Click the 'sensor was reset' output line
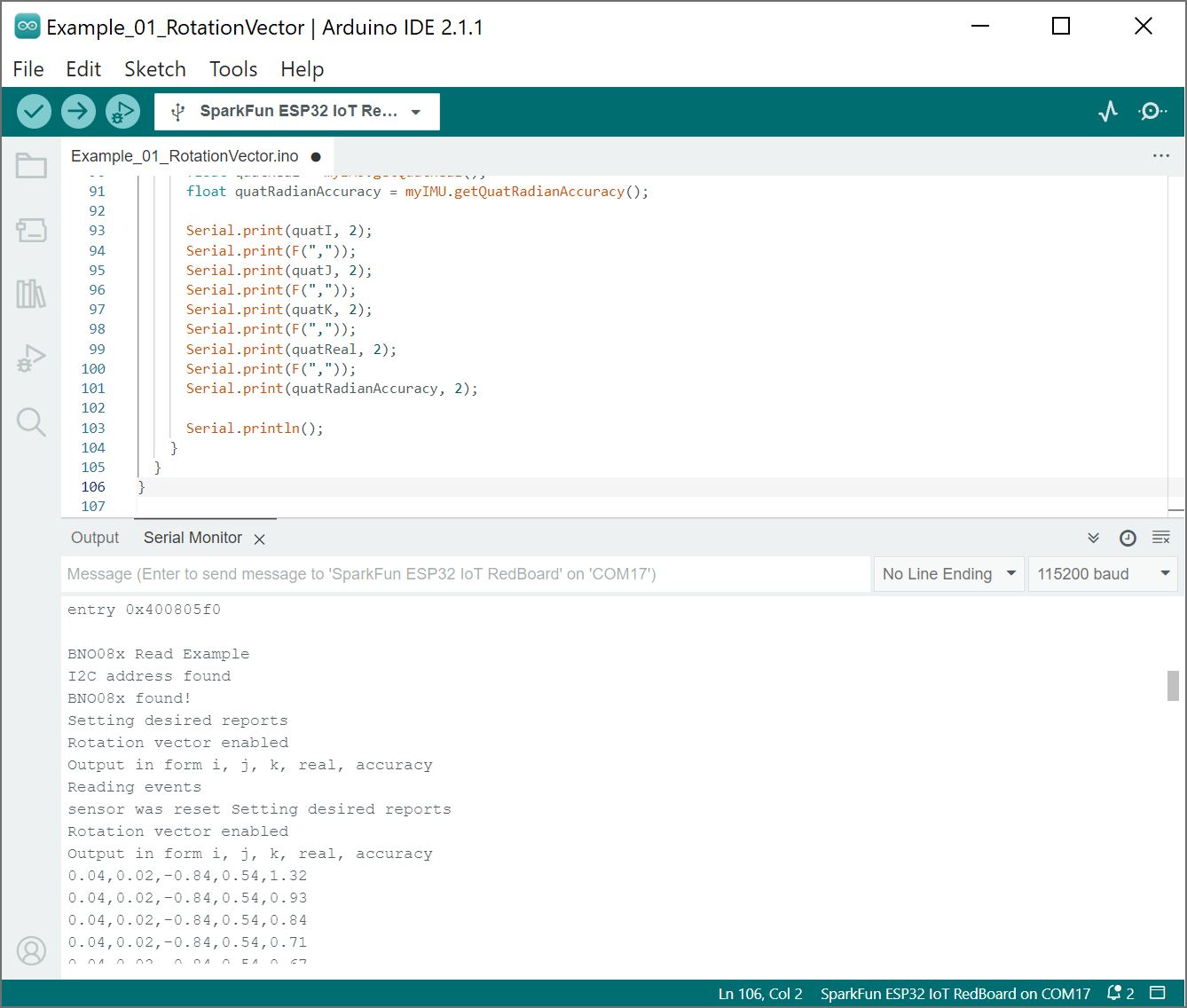1187x1008 pixels. click(259, 809)
